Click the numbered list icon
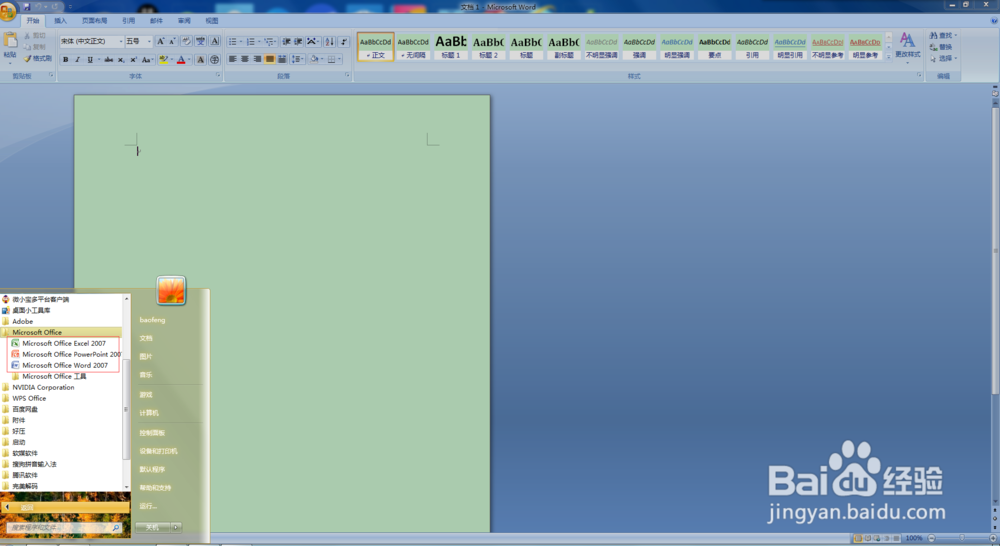Image resolution: width=1000 pixels, height=546 pixels. pos(251,41)
